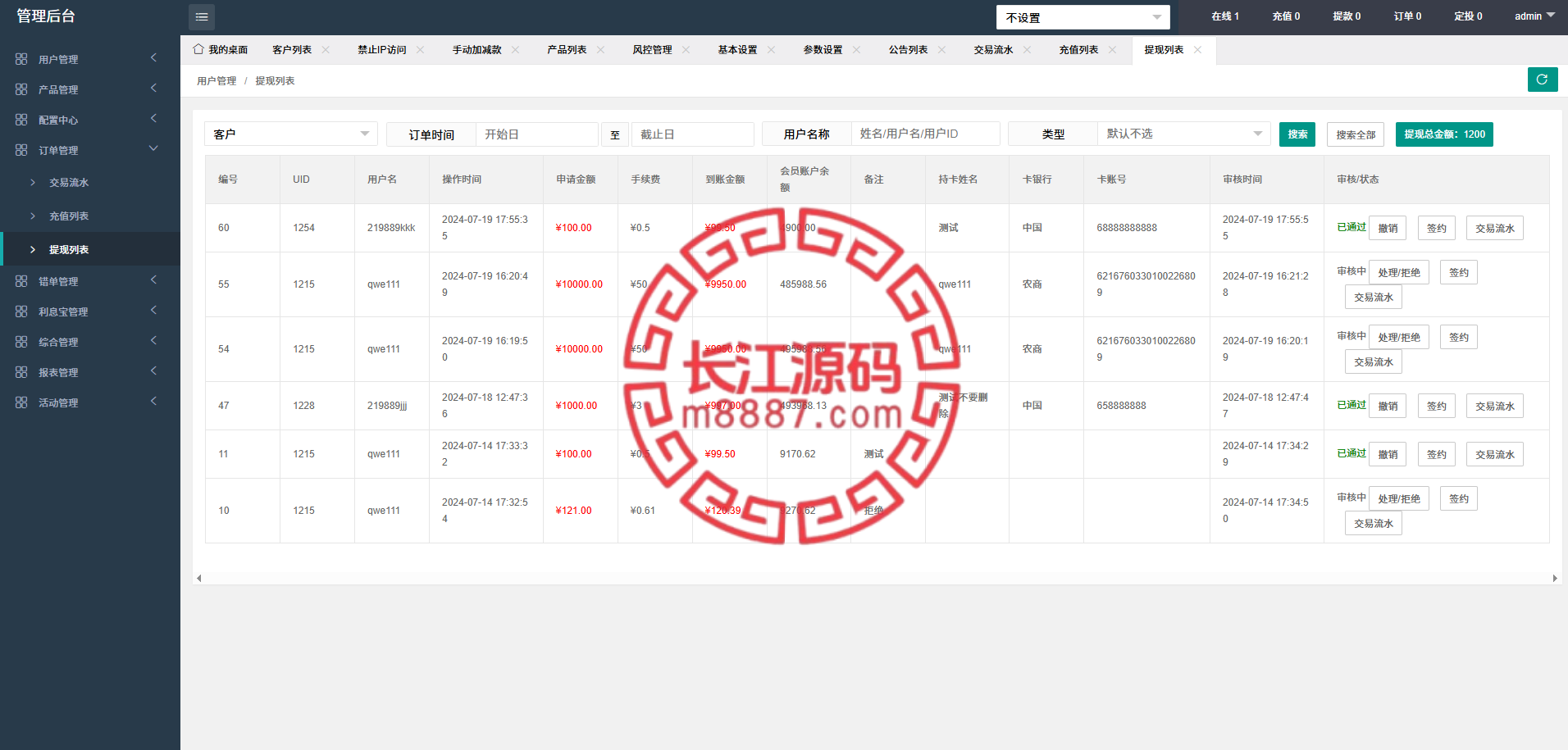Image resolution: width=1568 pixels, height=750 pixels.
Task: Click the 搜索全部 button
Action: pyautogui.click(x=1356, y=134)
